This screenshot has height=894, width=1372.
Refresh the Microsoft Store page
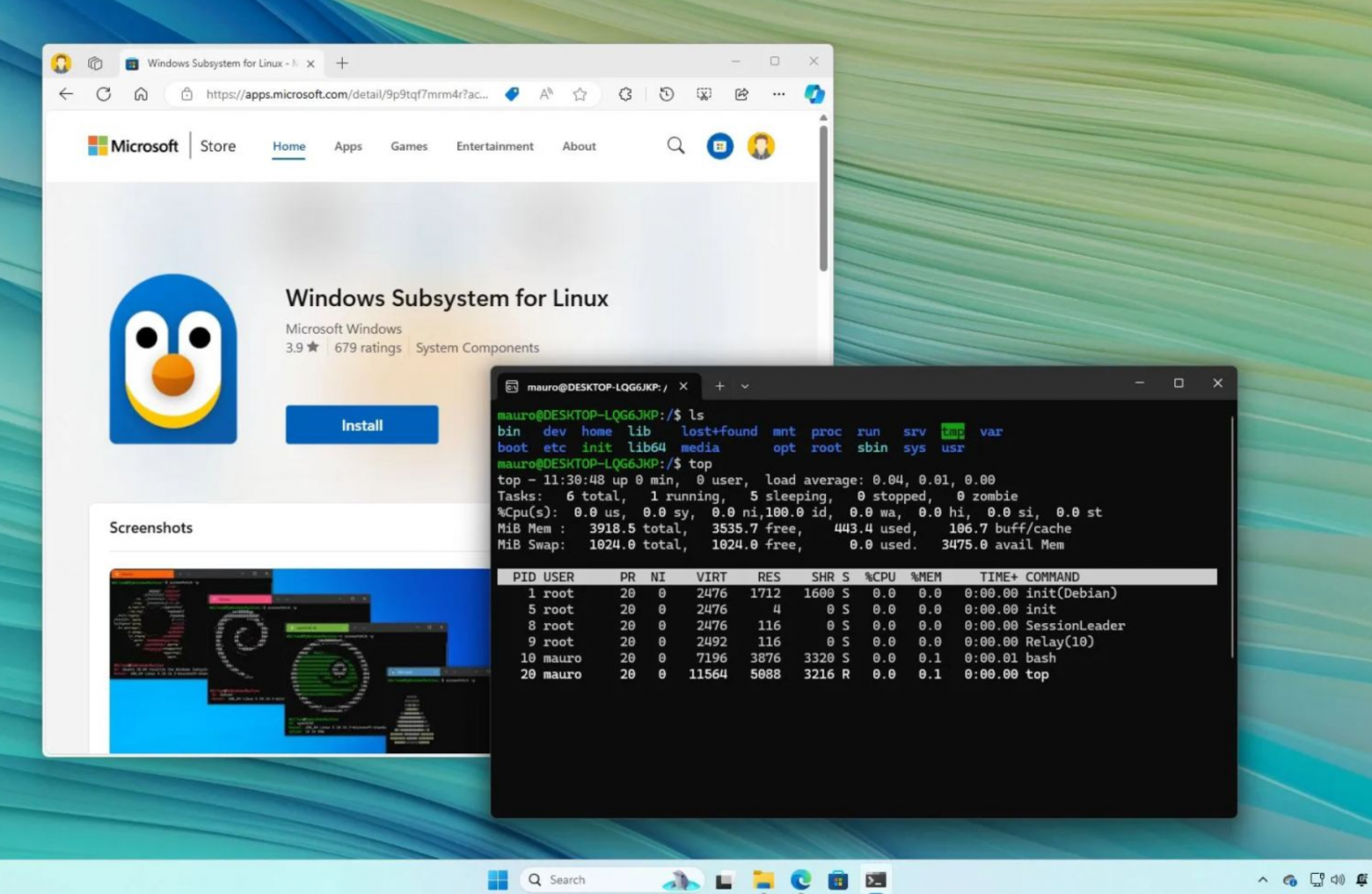pyautogui.click(x=104, y=94)
